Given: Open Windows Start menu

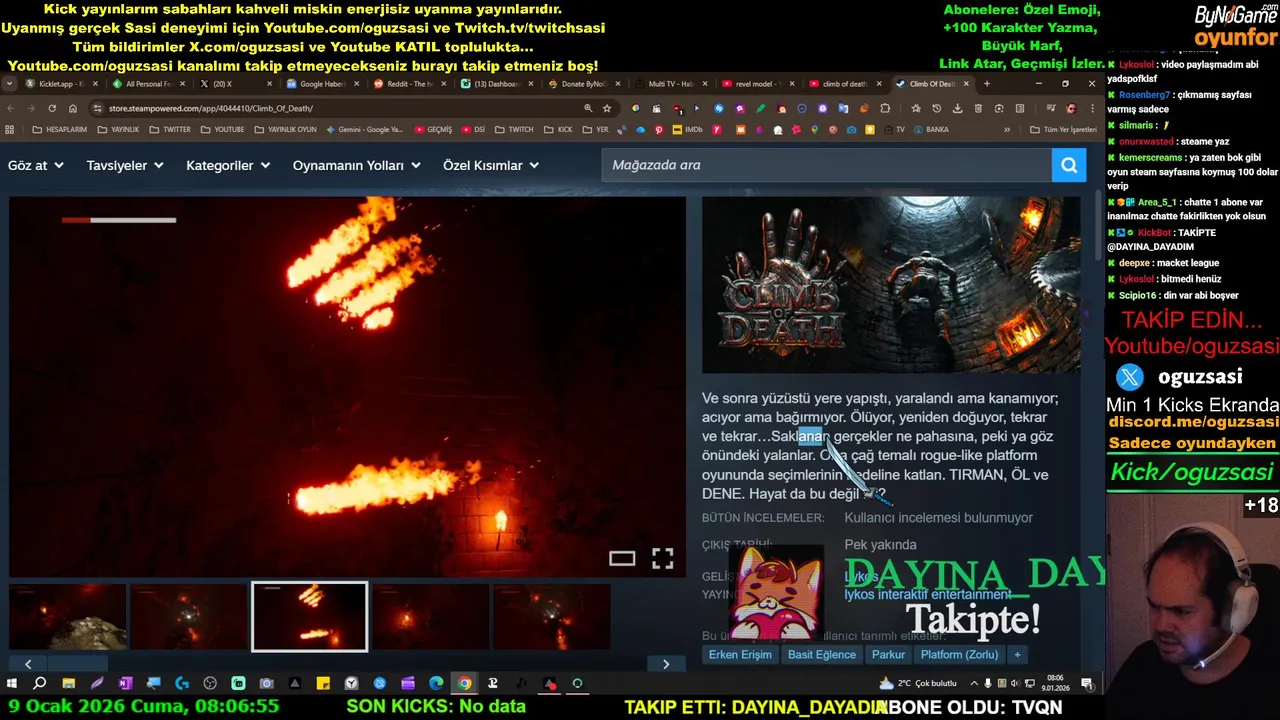Looking at the screenshot, I should click(x=12, y=683).
